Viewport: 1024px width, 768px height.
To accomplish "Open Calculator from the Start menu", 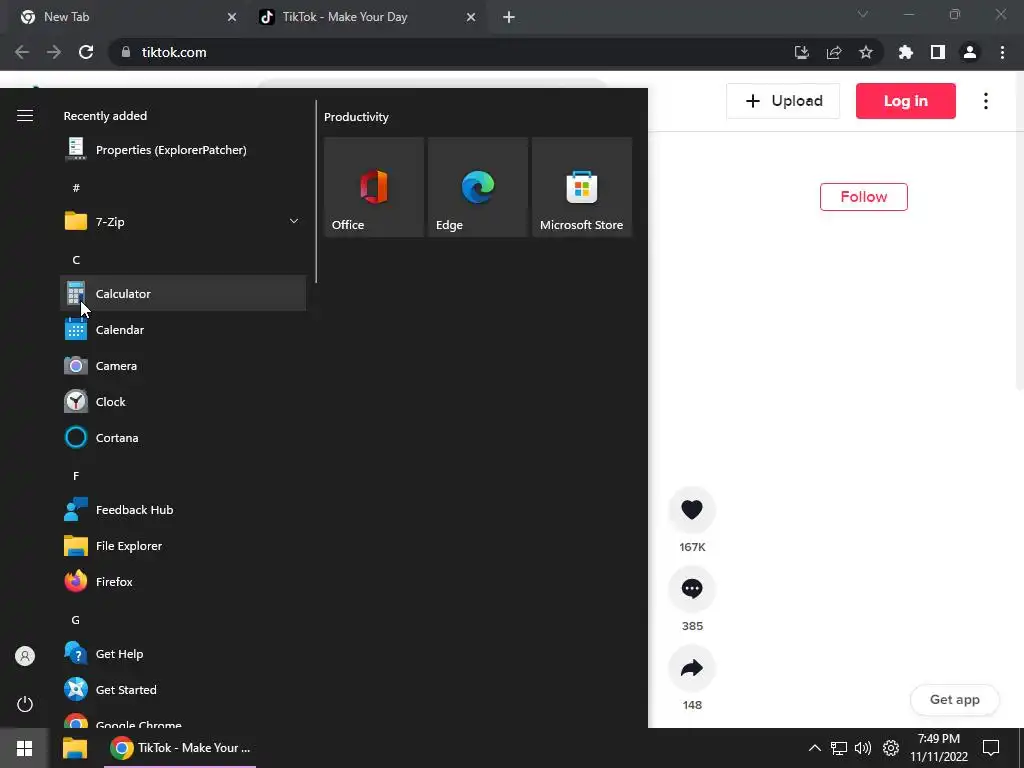I will (183, 293).
